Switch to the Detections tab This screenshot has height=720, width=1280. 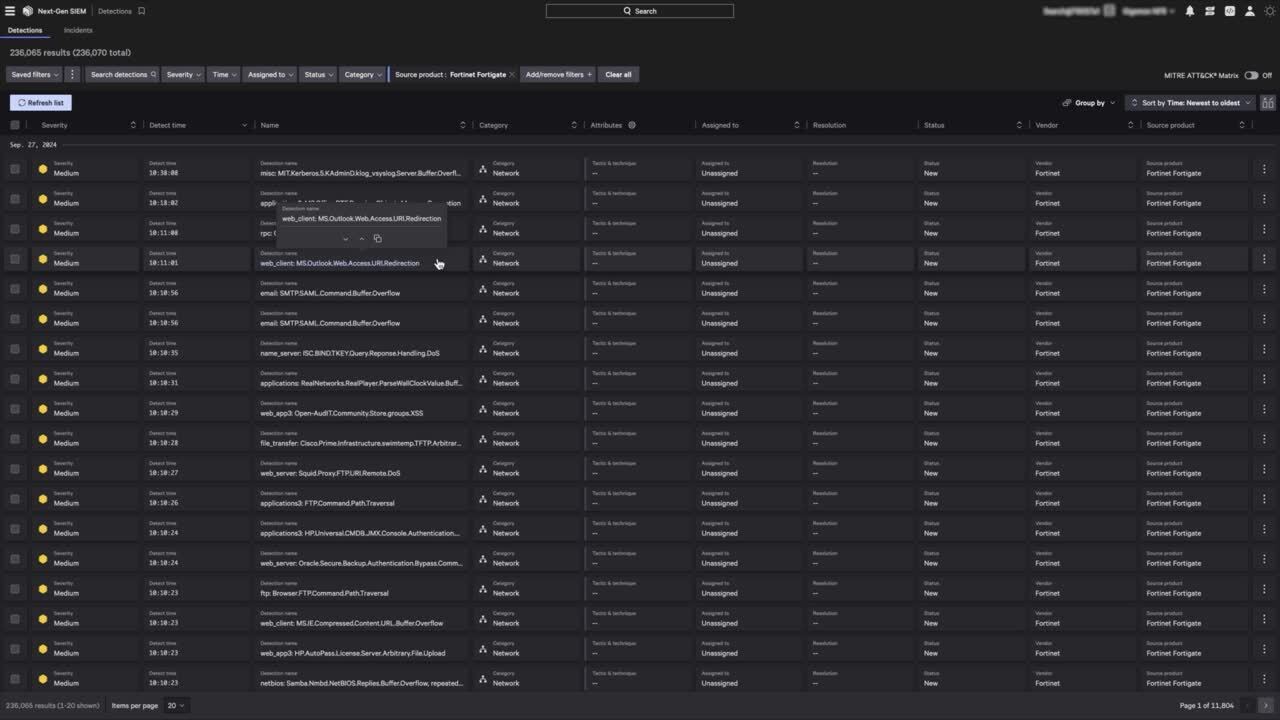coord(25,30)
